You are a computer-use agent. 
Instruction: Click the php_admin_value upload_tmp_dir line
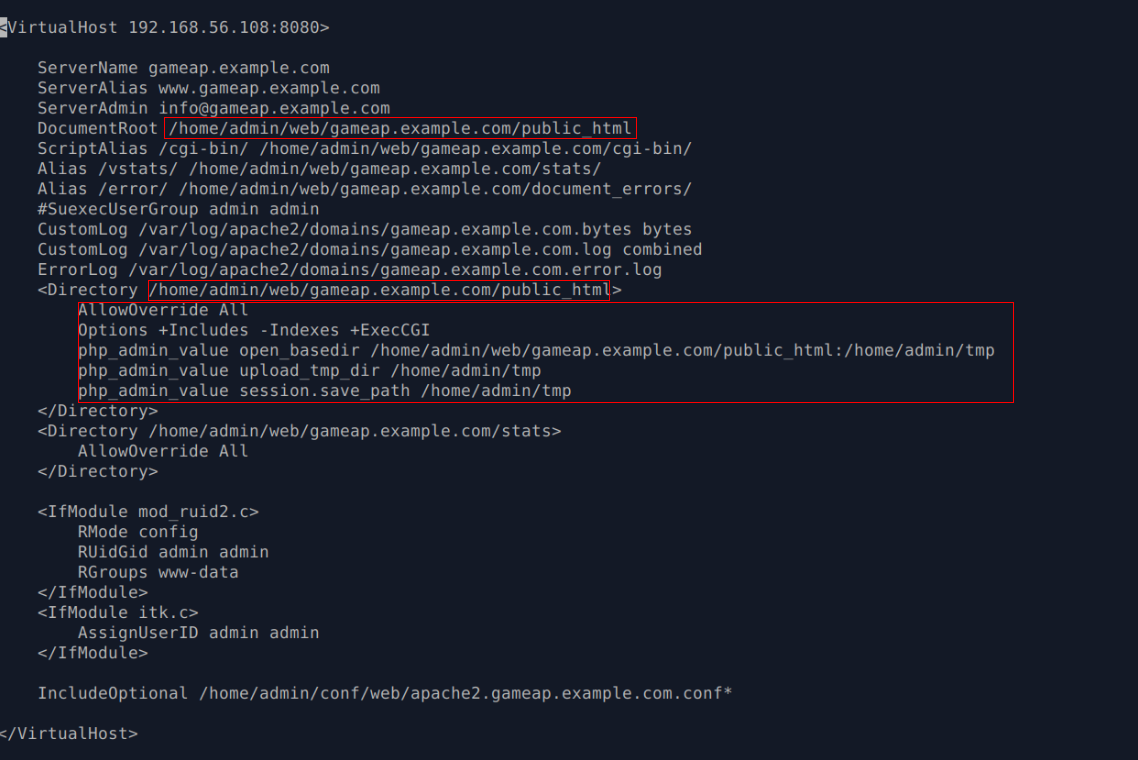point(310,371)
